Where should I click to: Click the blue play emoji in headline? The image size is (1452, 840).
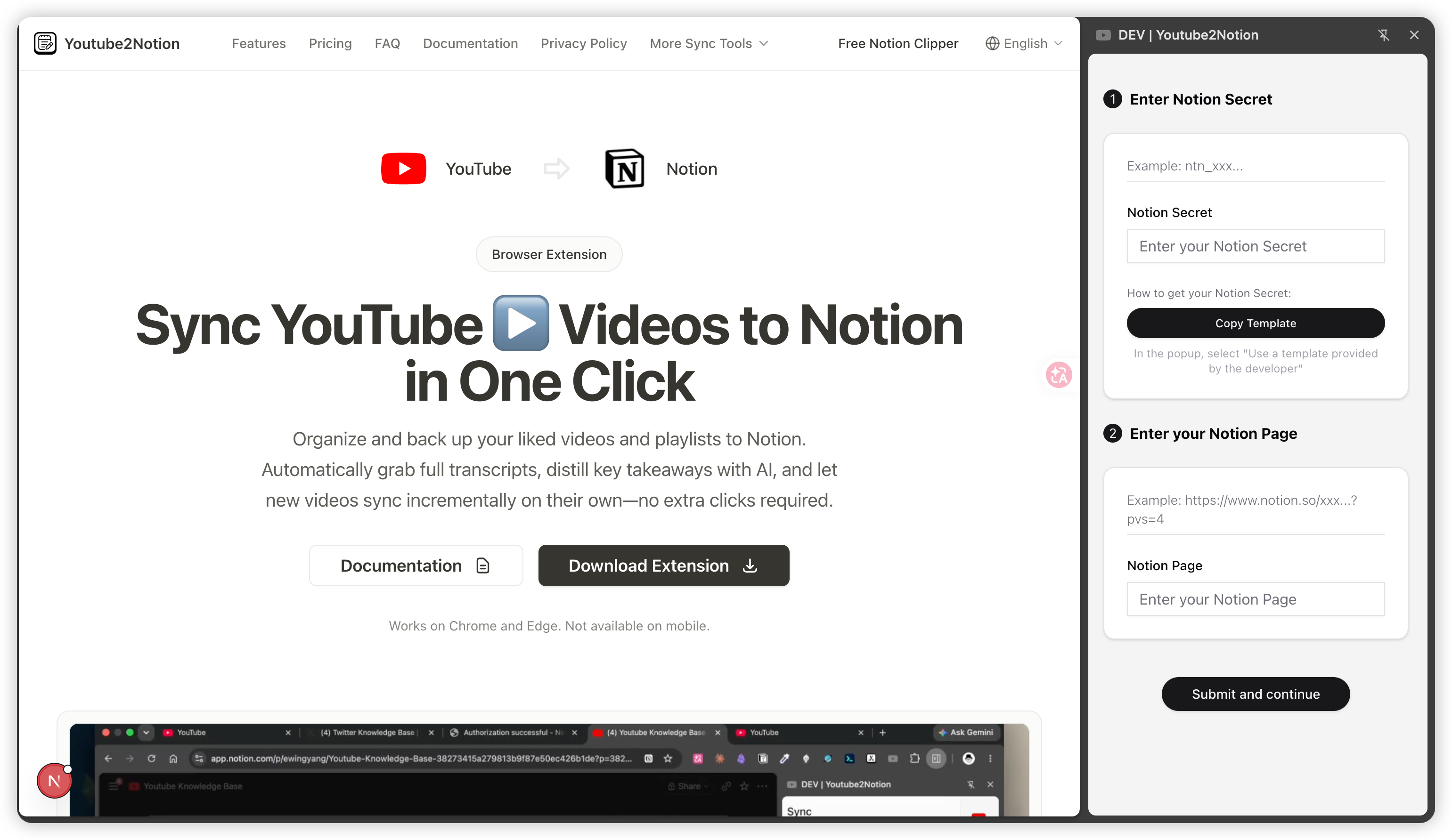(521, 323)
